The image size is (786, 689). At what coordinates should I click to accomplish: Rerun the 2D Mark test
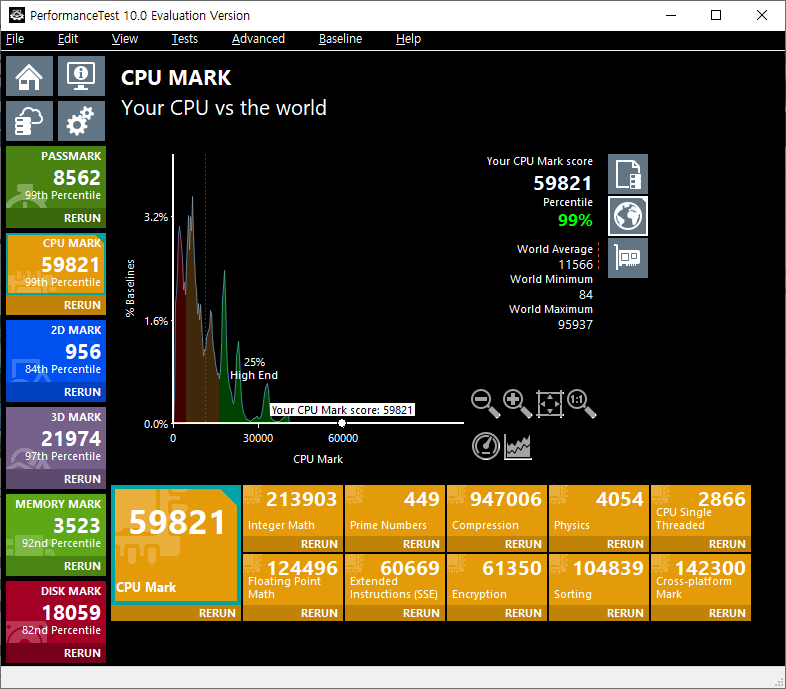(x=82, y=392)
